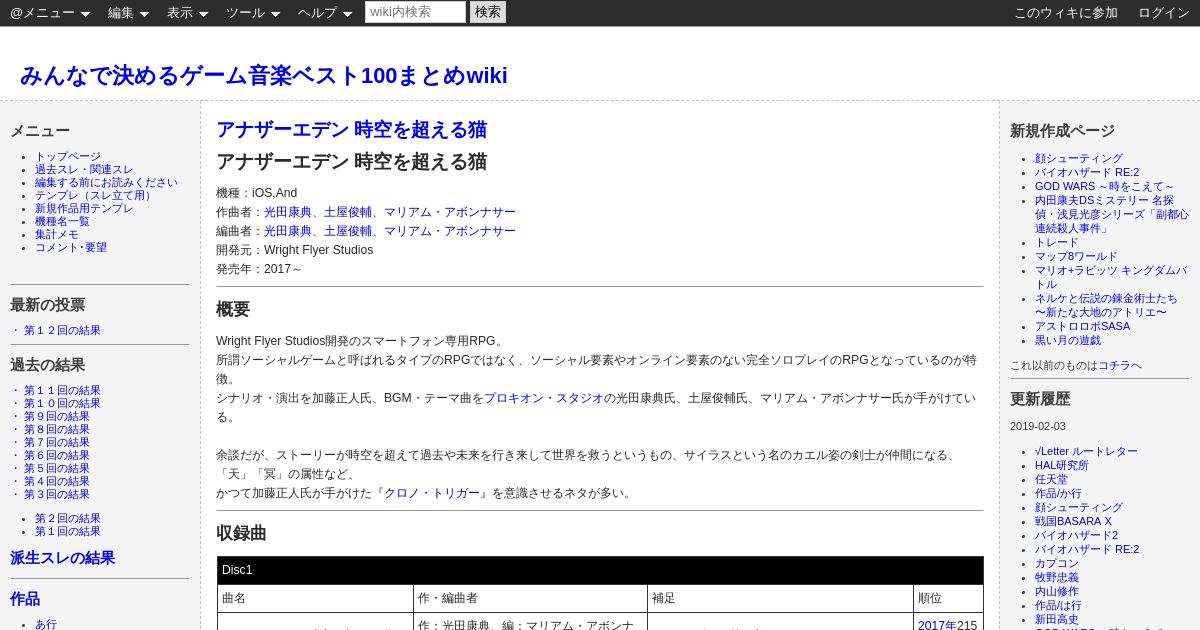Open 第１２回の結果 link
The height and width of the screenshot is (630, 1200).
pos(62,331)
